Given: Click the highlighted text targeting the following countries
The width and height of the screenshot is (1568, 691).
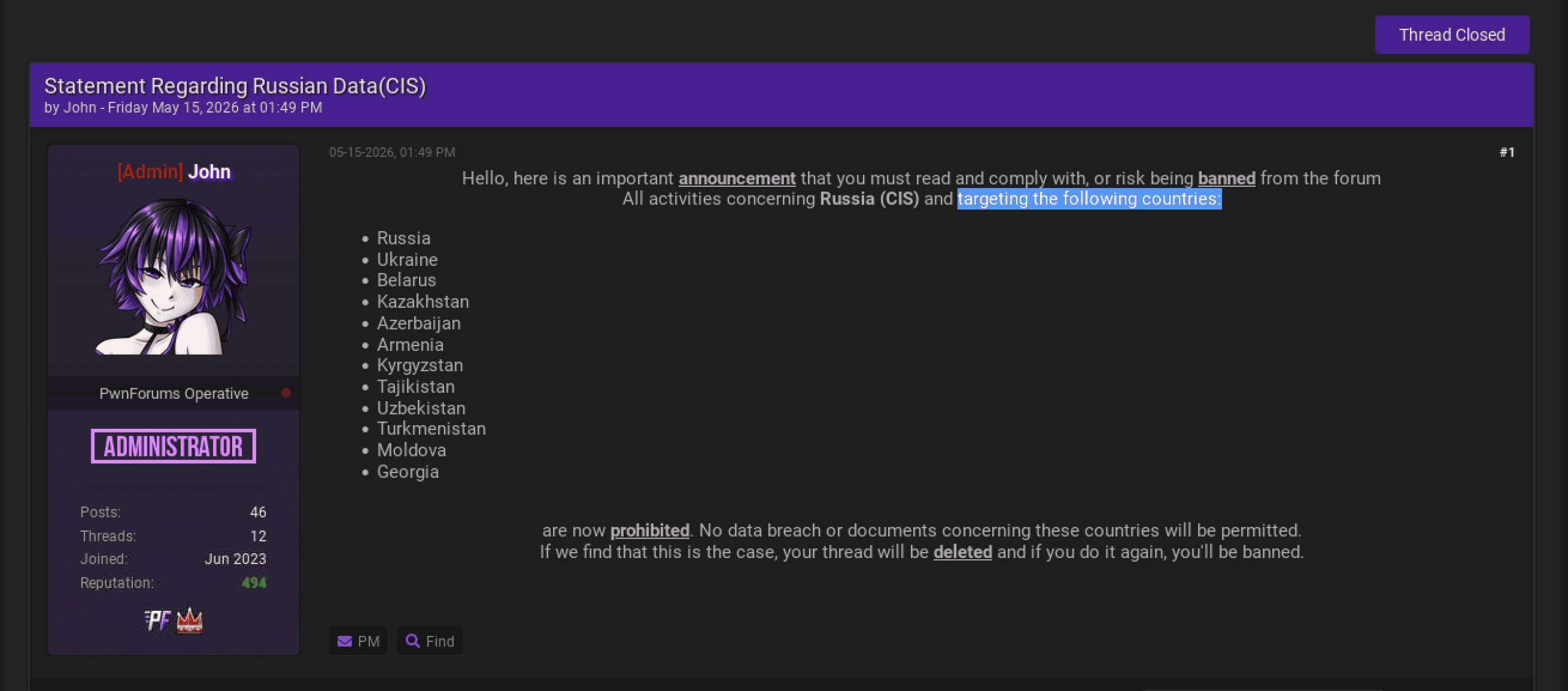Looking at the screenshot, I should (x=1090, y=198).
